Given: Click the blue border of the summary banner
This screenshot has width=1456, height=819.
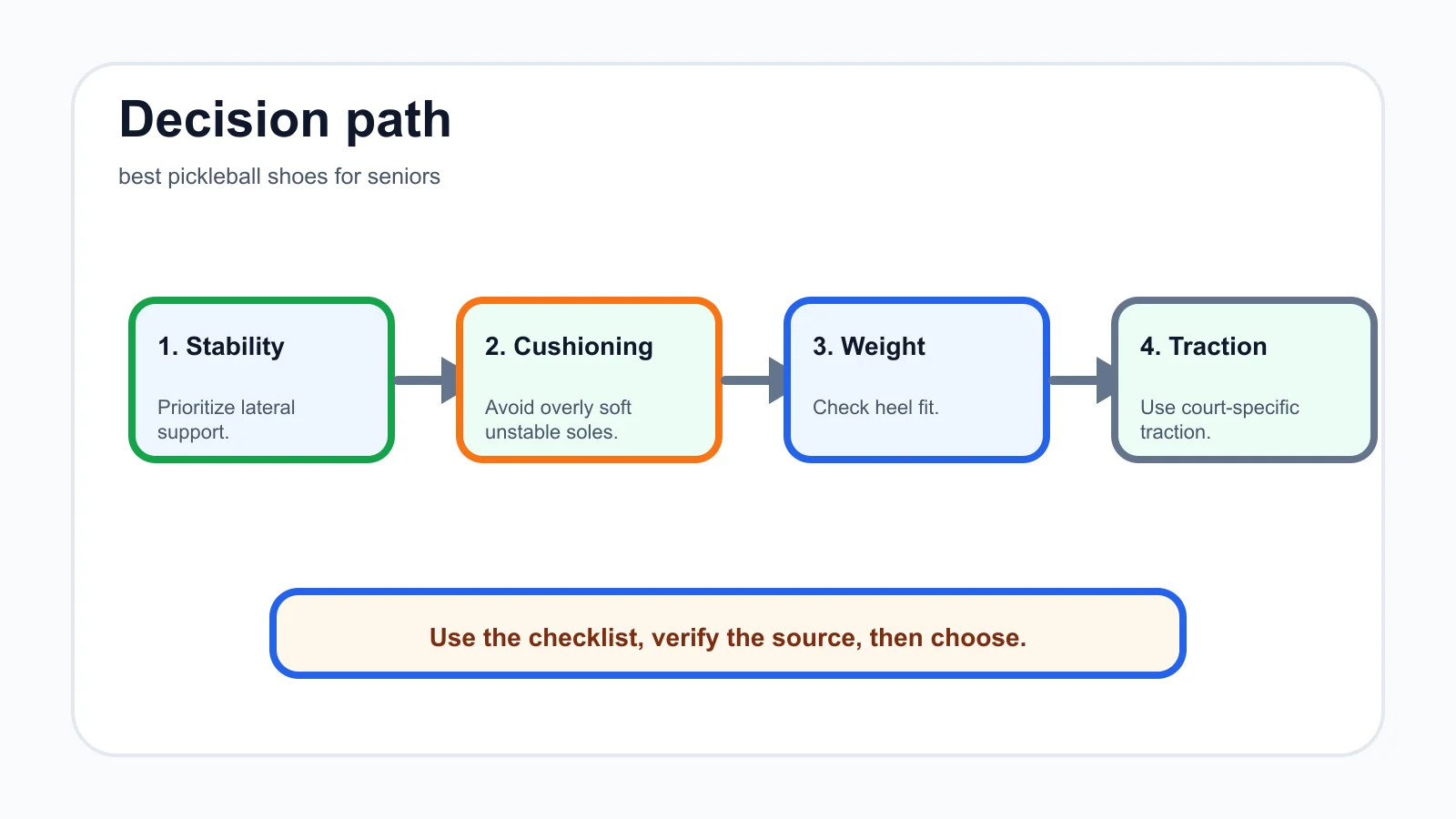Looking at the screenshot, I should [728, 591].
